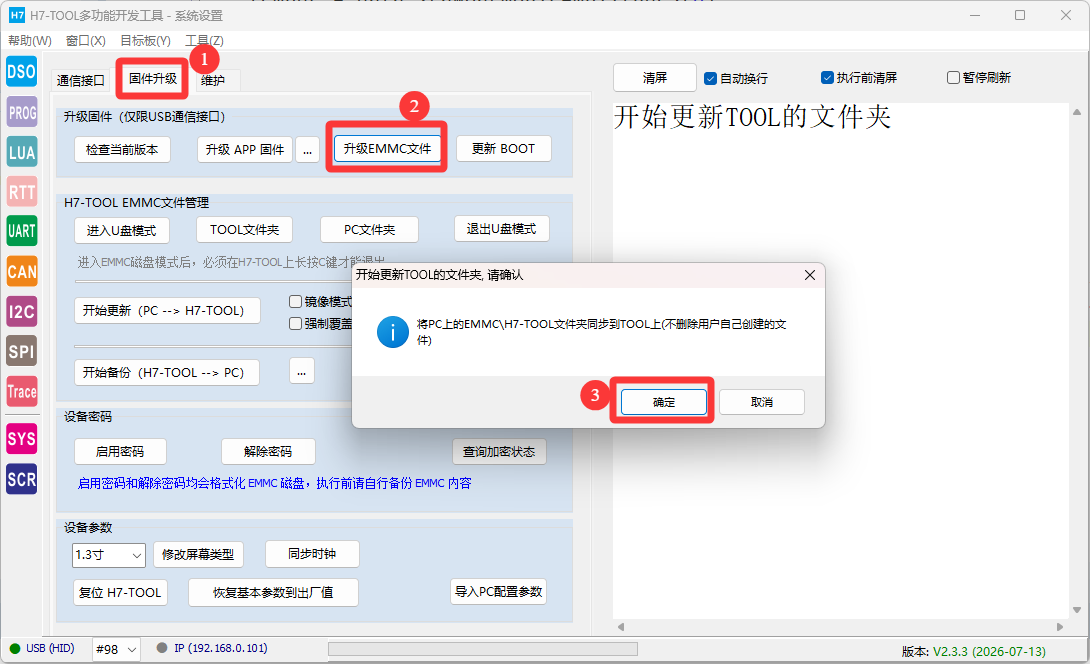1090x664 pixels.
Task: Open the 目标板(Y) menu
Action: point(145,41)
